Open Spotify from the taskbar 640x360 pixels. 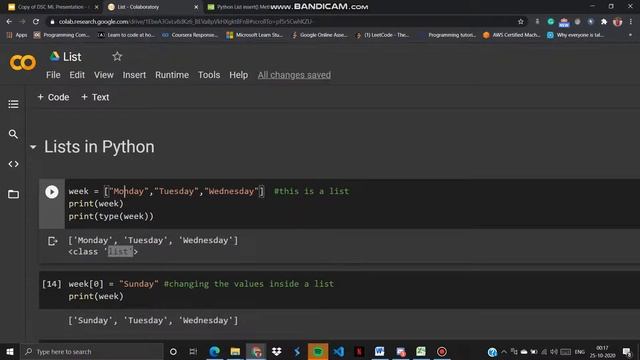(318, 351)
